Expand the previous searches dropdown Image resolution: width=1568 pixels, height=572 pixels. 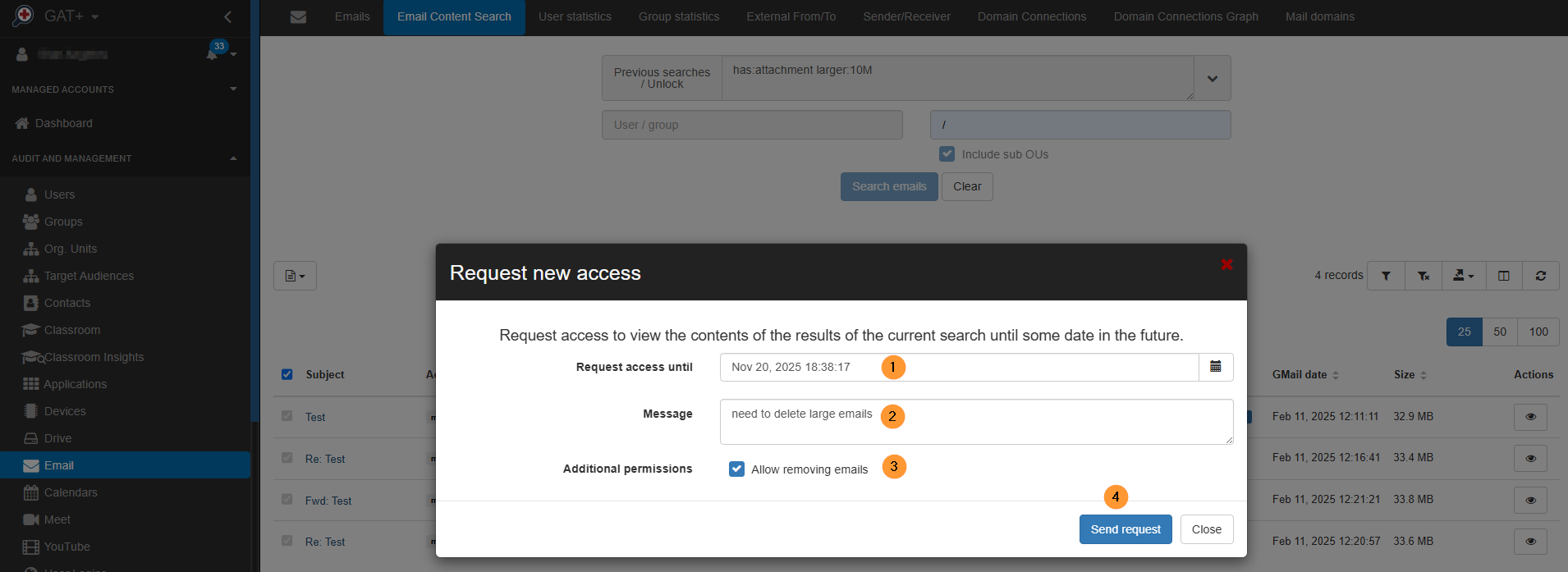(x=1211, y=78)
